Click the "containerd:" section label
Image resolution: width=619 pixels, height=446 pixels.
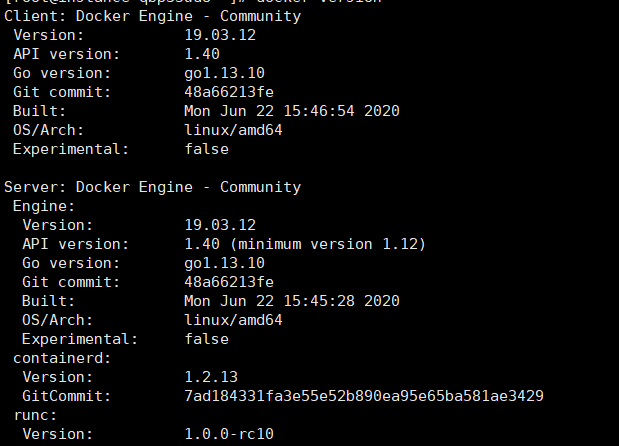coord(58,358)
